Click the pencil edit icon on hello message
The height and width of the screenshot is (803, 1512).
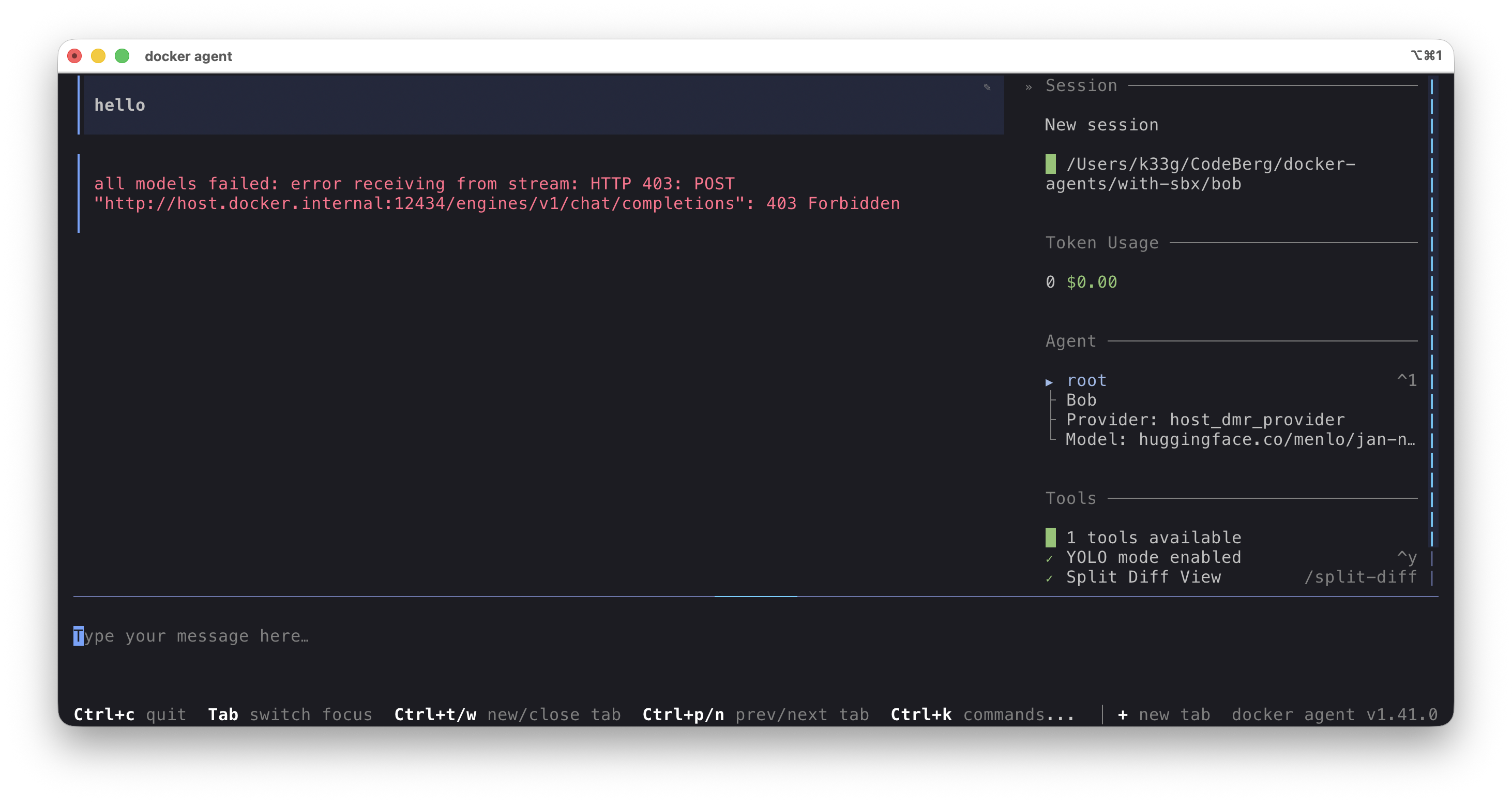point(987,87)
